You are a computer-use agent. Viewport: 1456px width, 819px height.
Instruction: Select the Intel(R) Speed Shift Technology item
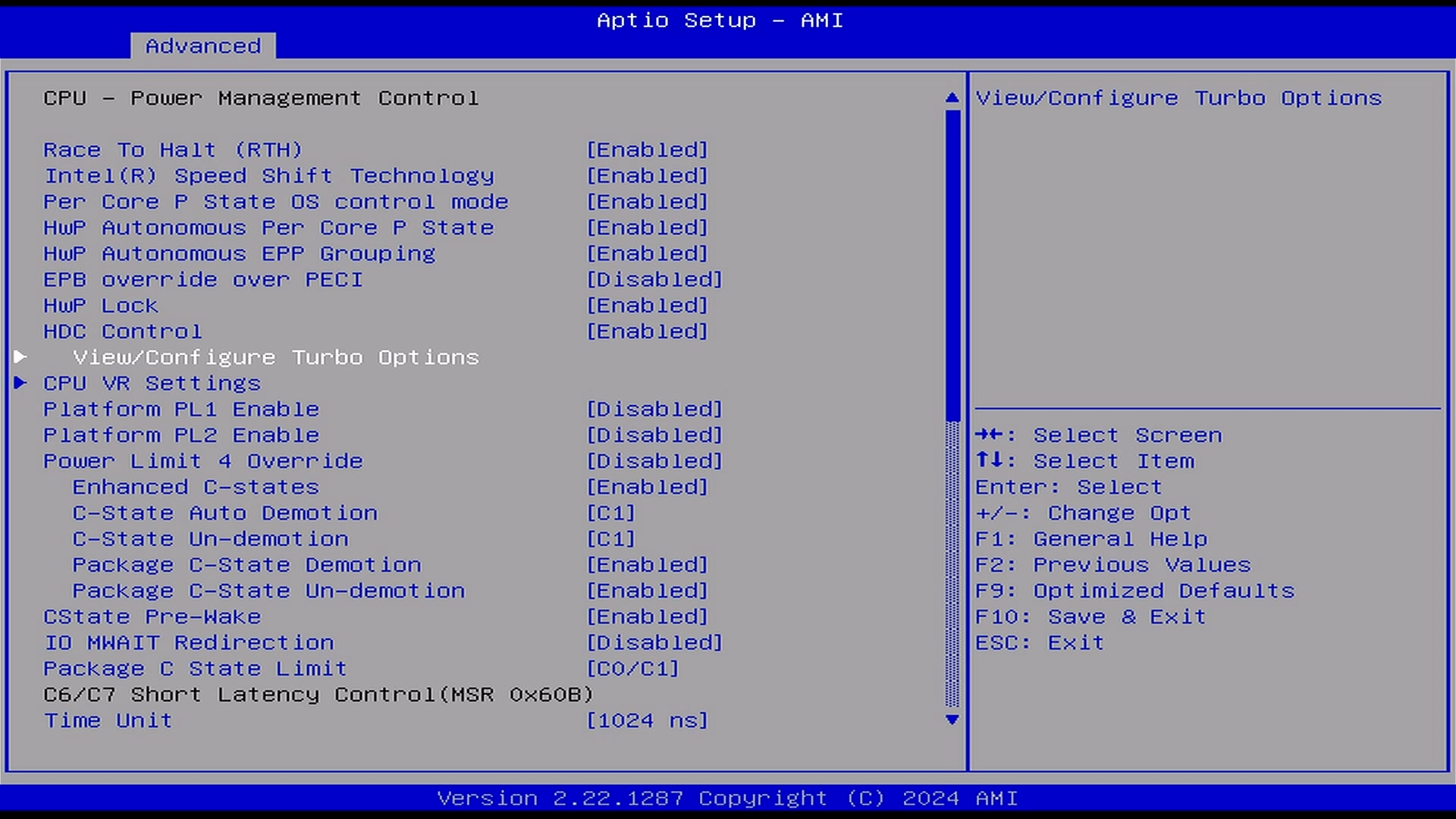pyautogui.click(x=268, y=176)
